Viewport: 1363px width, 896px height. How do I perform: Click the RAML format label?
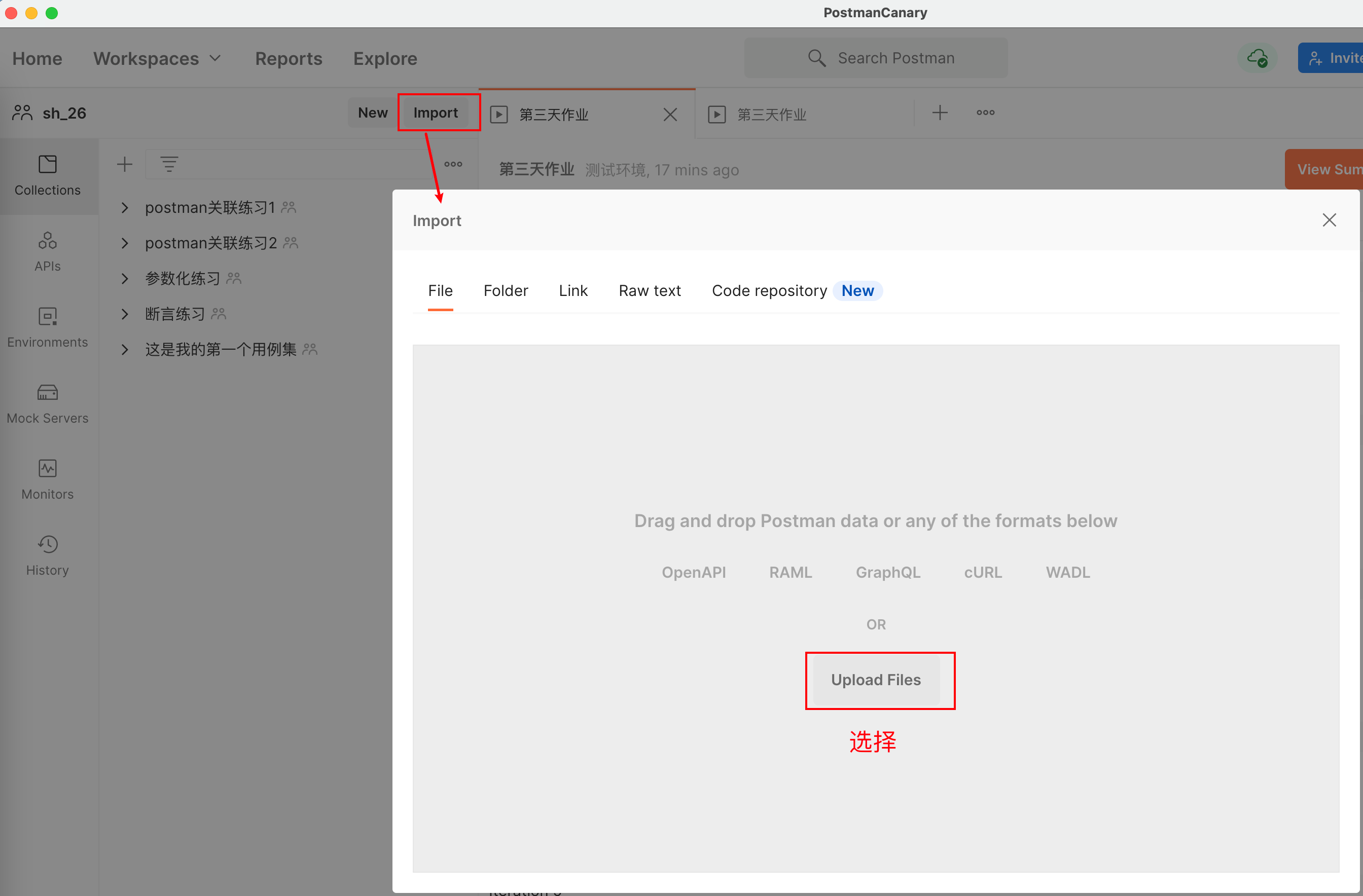(791, 572)
